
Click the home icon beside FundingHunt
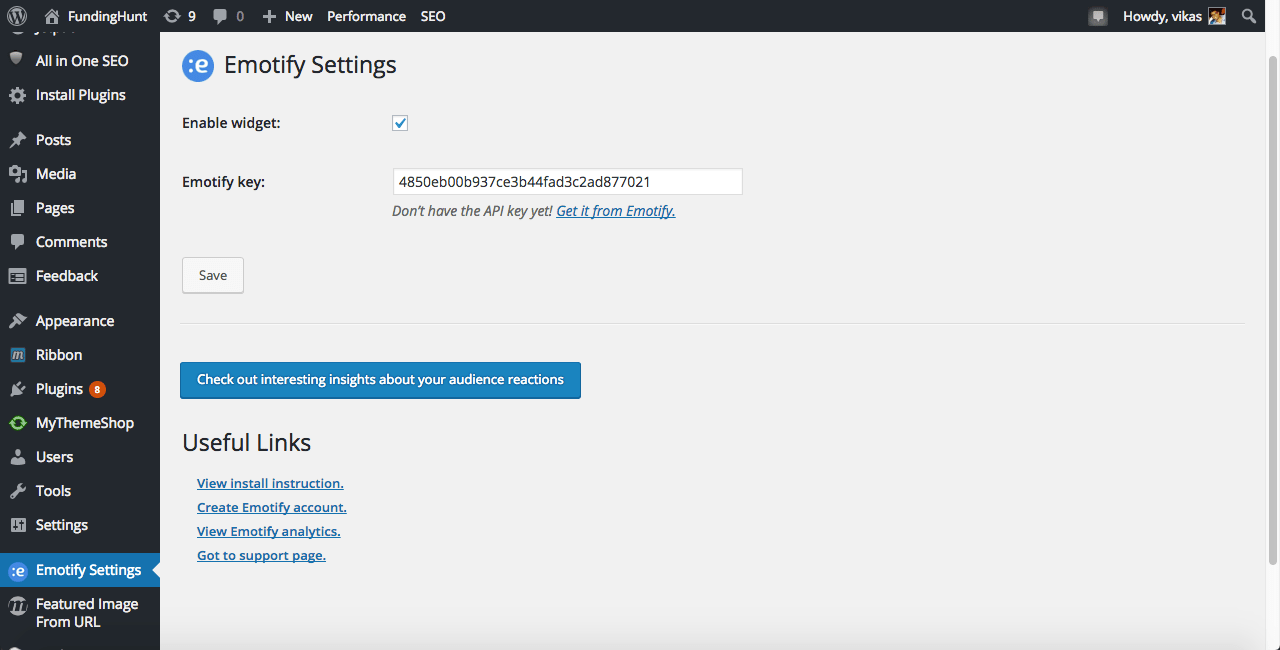click(x=52, y=16)
